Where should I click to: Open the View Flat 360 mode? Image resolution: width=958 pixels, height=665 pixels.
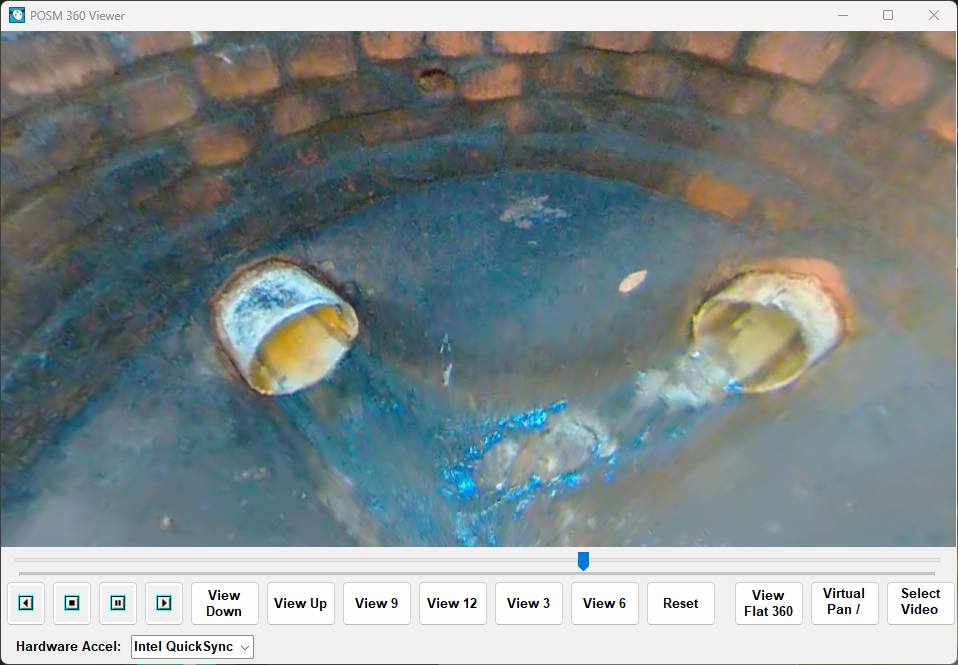coord(769,603)
